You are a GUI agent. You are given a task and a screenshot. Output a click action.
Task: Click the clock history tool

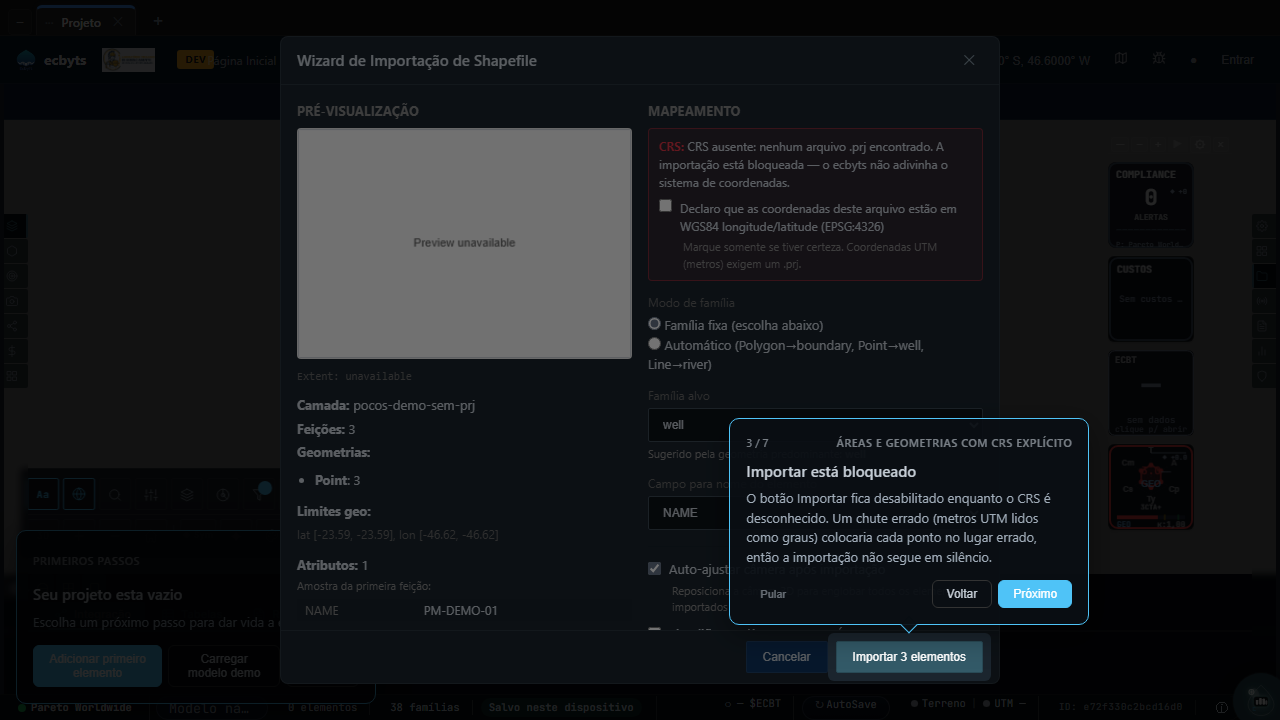coord(223,494)
